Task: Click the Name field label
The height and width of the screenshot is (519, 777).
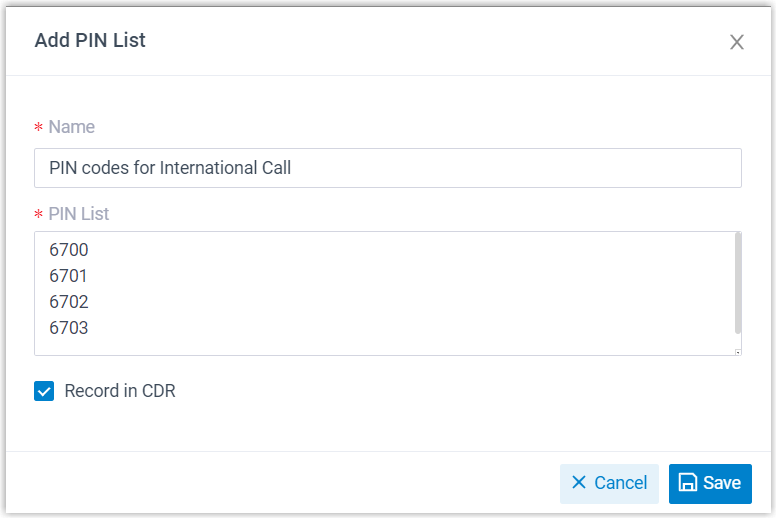Action: pyautogui.click(x=72, y=127)
